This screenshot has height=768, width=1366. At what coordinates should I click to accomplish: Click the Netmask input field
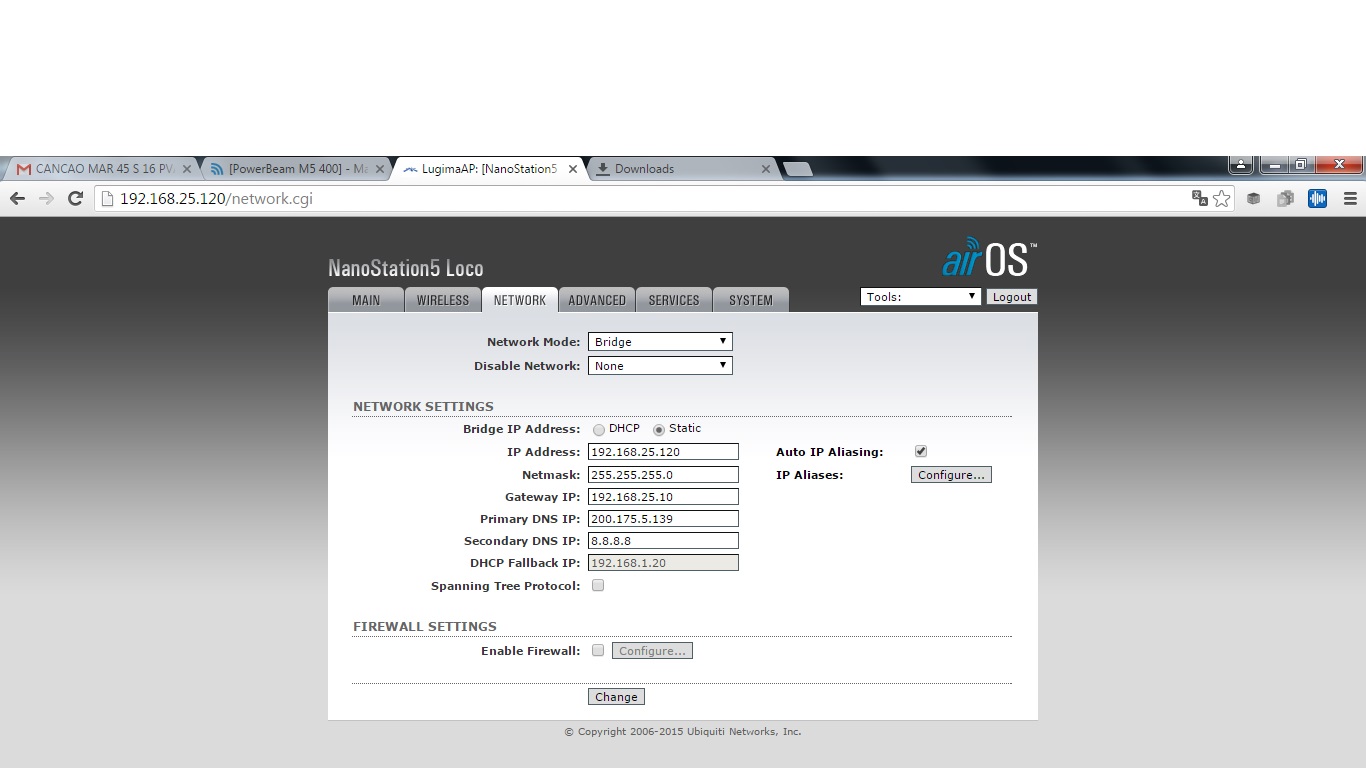tap(663, 475)
